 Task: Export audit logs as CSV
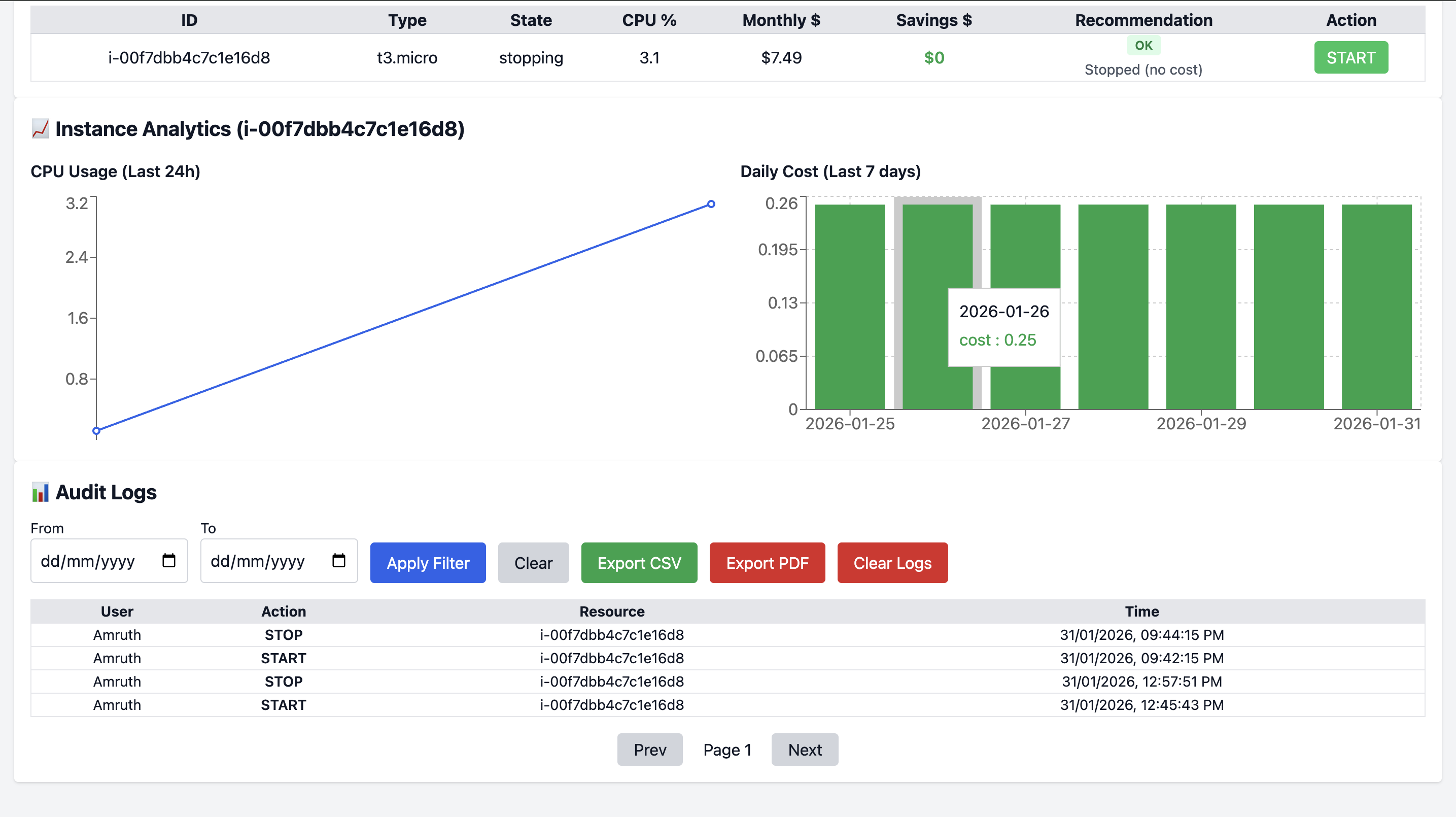click(639, 563)
